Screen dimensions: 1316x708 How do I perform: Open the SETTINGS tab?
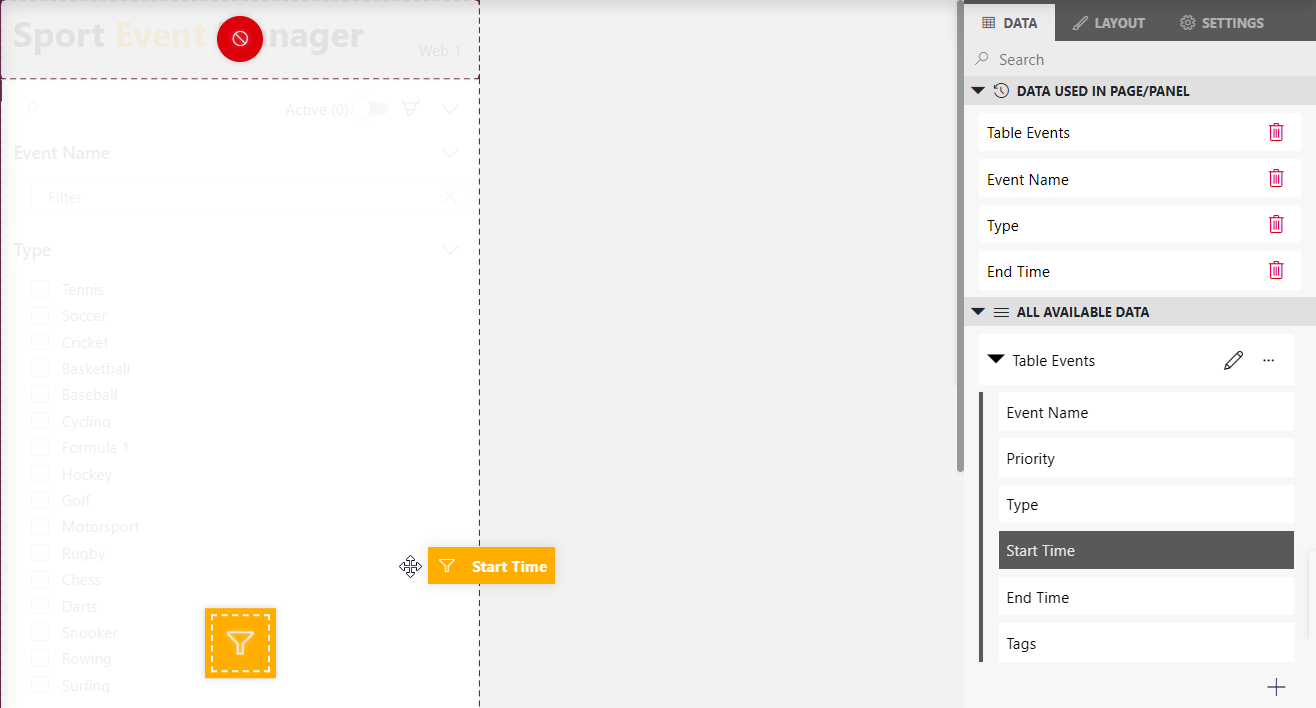point(1221,22)
